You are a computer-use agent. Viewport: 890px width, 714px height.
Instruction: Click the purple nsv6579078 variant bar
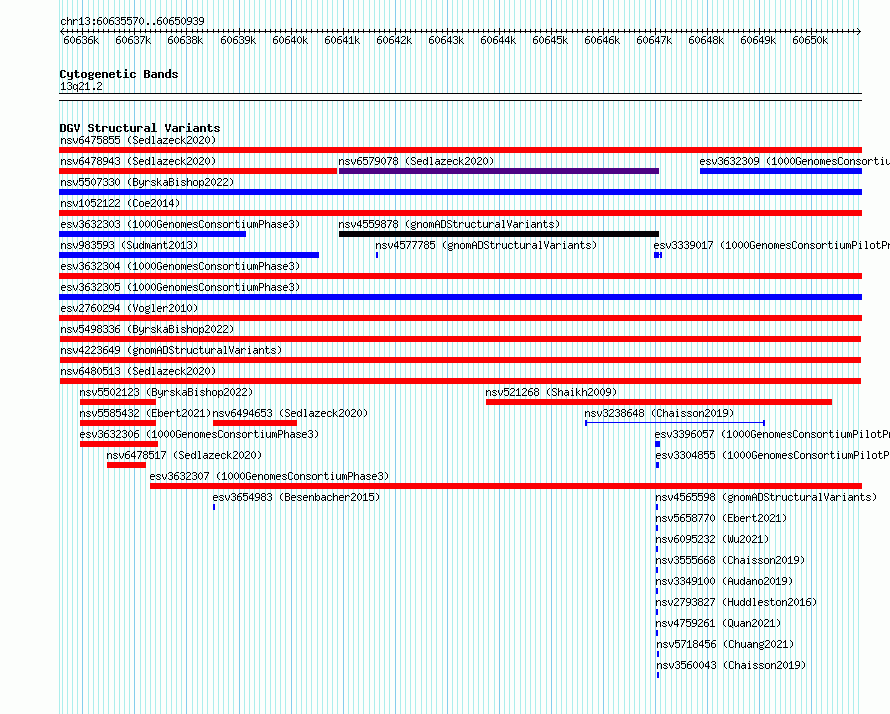(x=499, y=171)
